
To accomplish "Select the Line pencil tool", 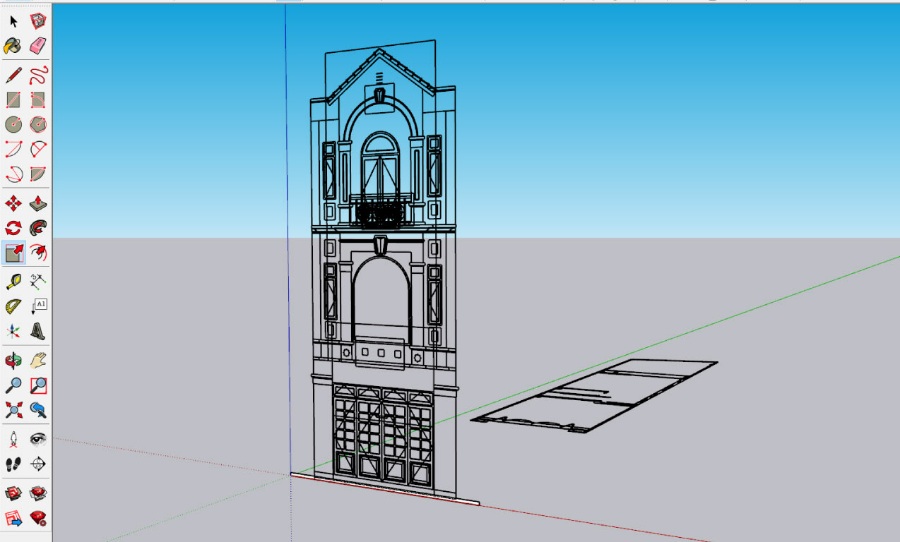I will click(x=13, y=75).
